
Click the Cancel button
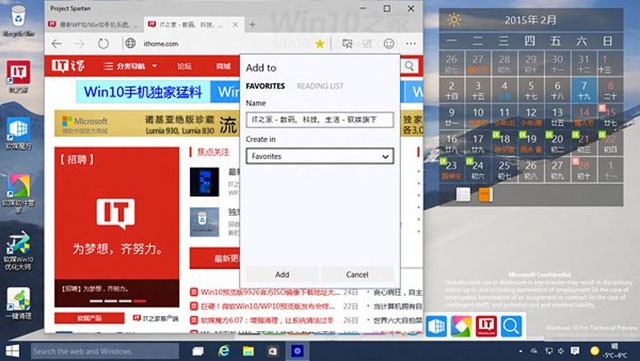(x=357, y=274)
